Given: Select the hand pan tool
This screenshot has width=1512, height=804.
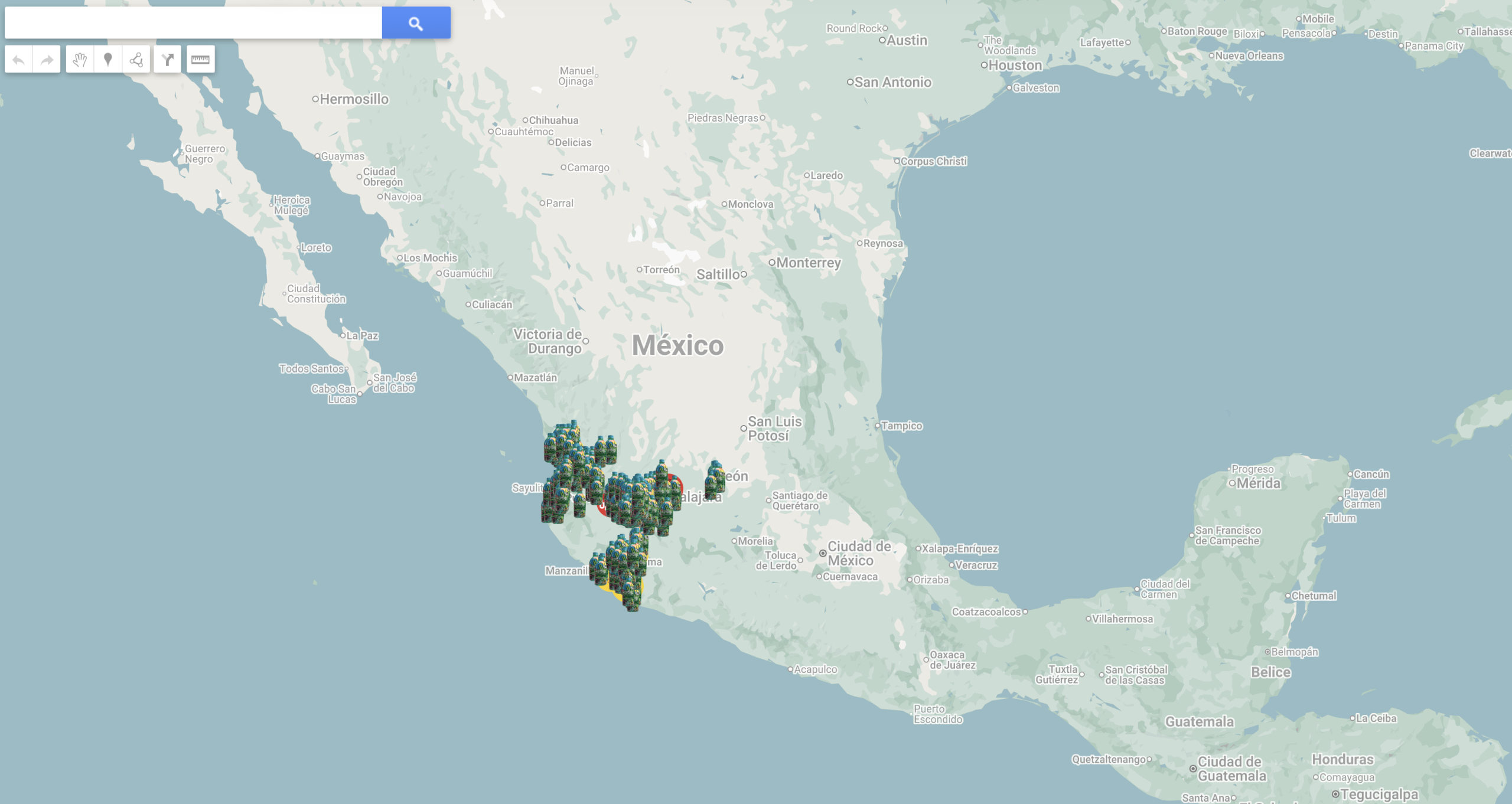Looking at the screenshot, I should [80, 59].
